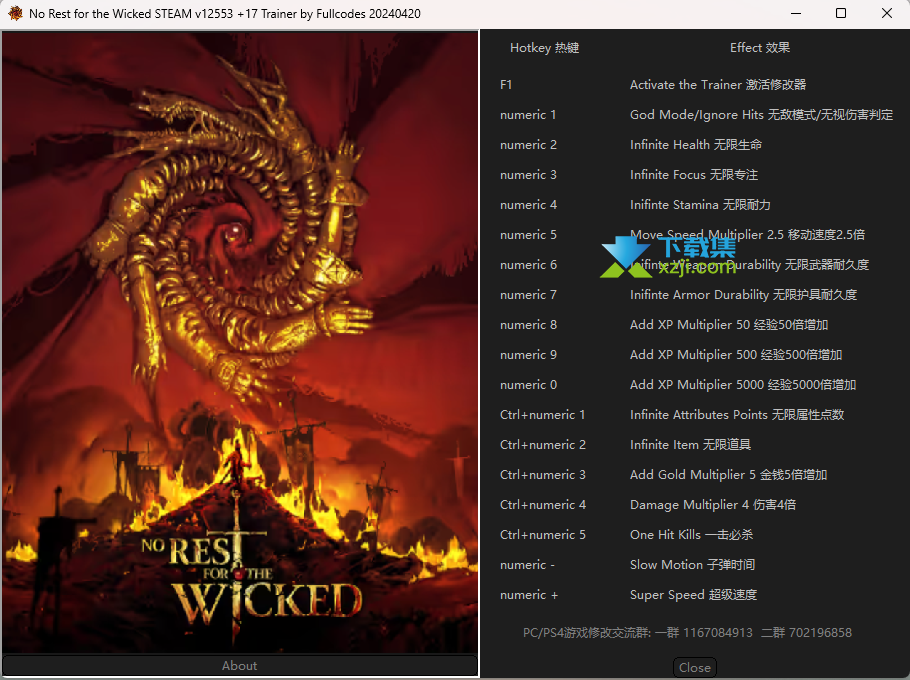The width and height of the screenshot is (910, 680).
Task: Click the 'numeric 1' hotkey label
Action: pos(528,115)
